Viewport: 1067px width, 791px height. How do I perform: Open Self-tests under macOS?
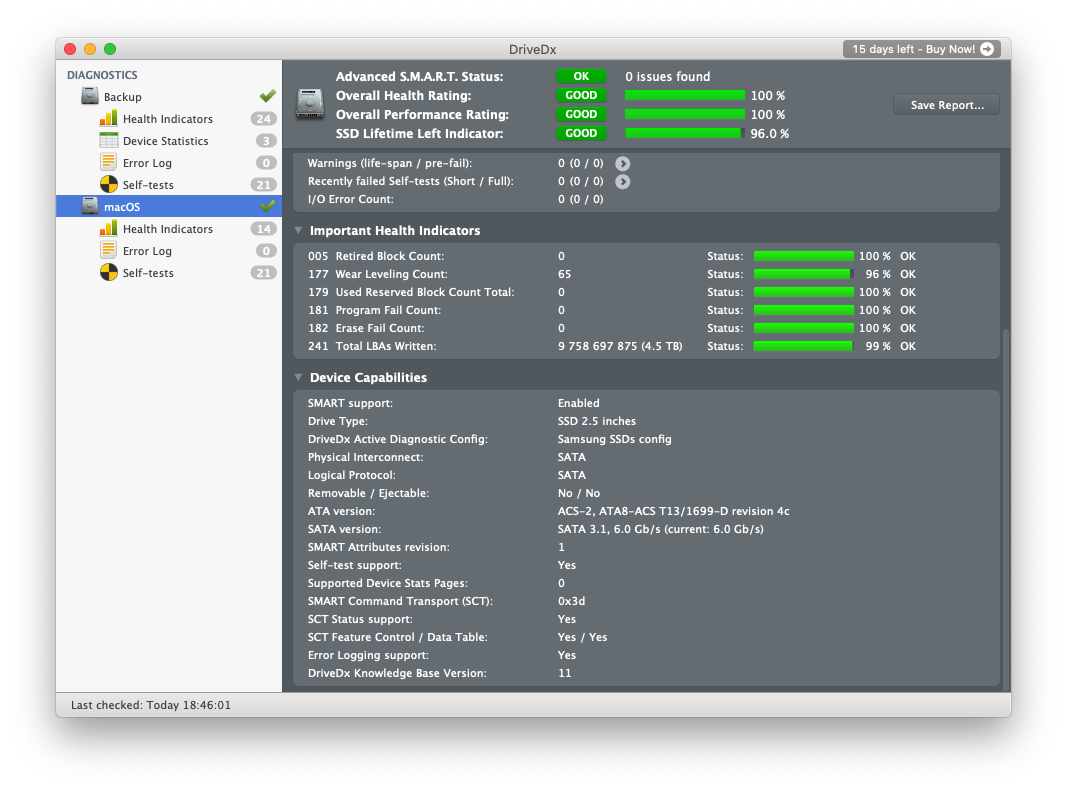click(x=169, y=272)
